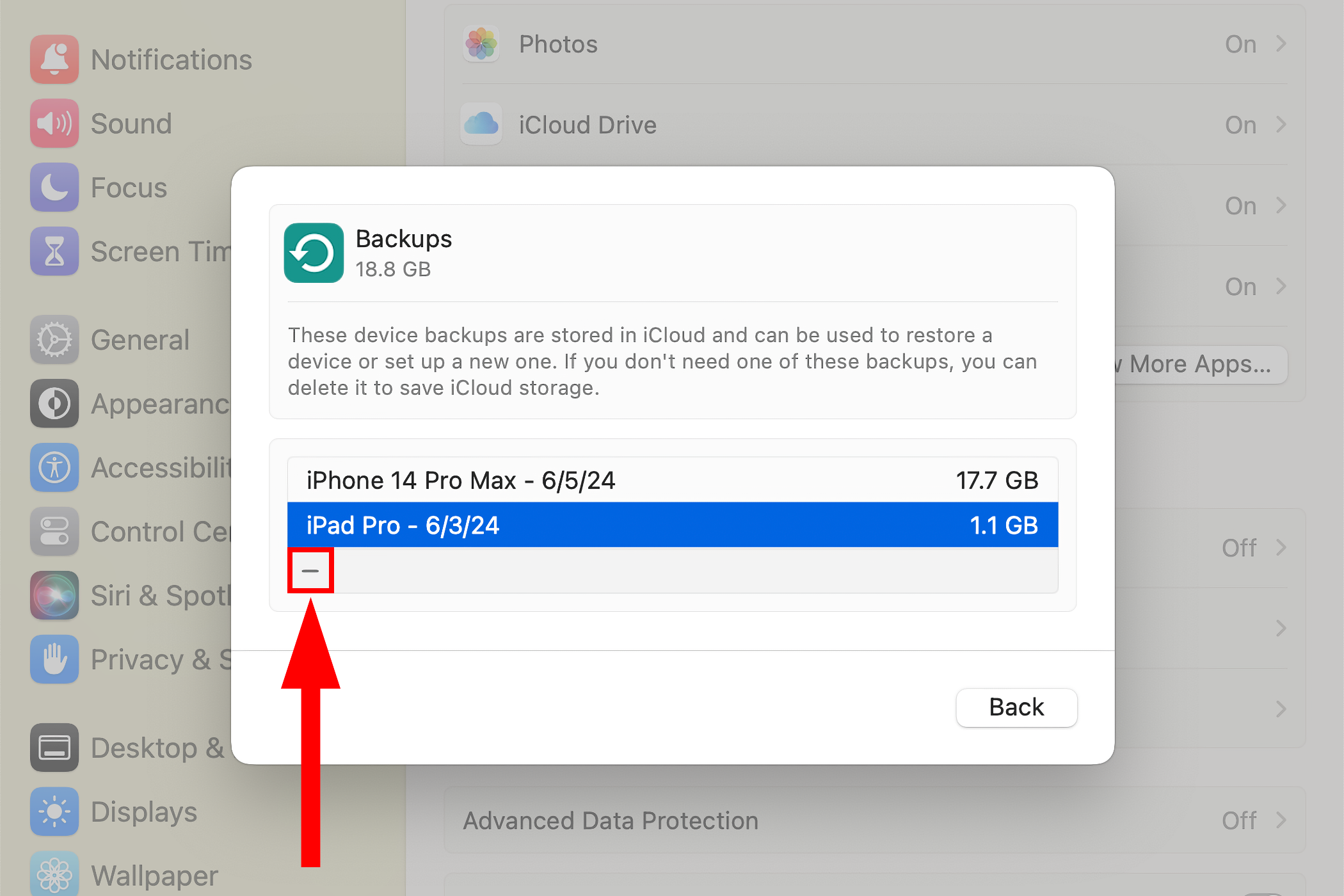1344x896 pixels.
Task: Toggle Photos iCloud sync setting
Action: click(1240, 44)
